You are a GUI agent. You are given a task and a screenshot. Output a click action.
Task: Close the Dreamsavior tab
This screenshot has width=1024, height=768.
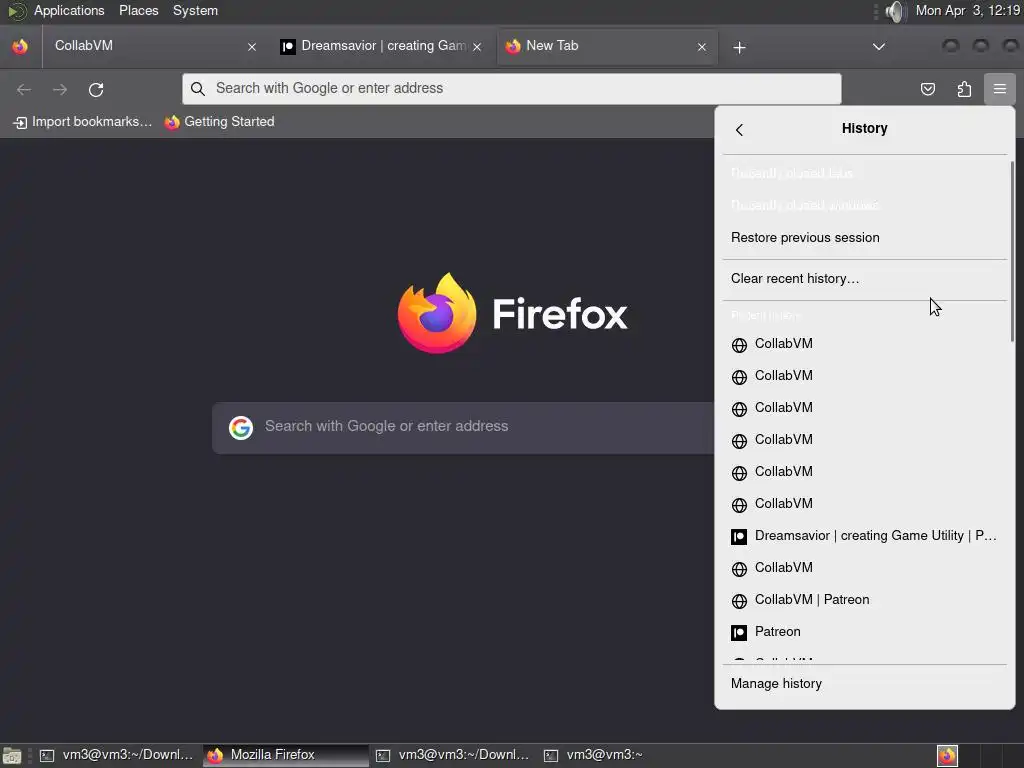coord(477,47)
